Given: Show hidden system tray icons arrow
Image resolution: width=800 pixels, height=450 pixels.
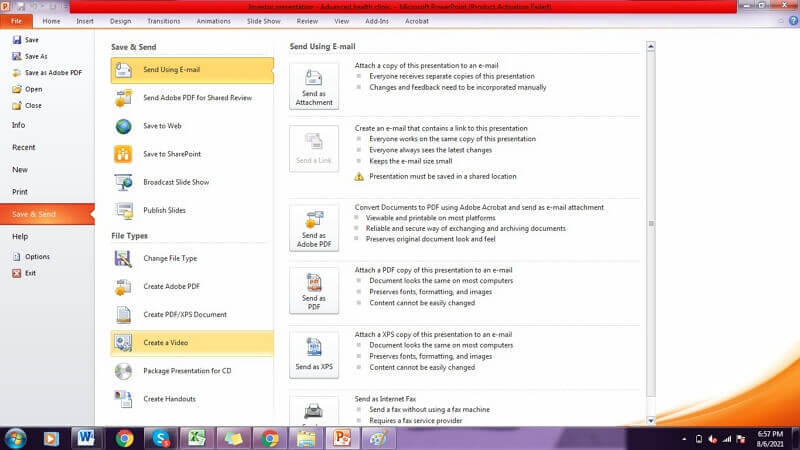Looking at the screenshot, I should (684, 439).
